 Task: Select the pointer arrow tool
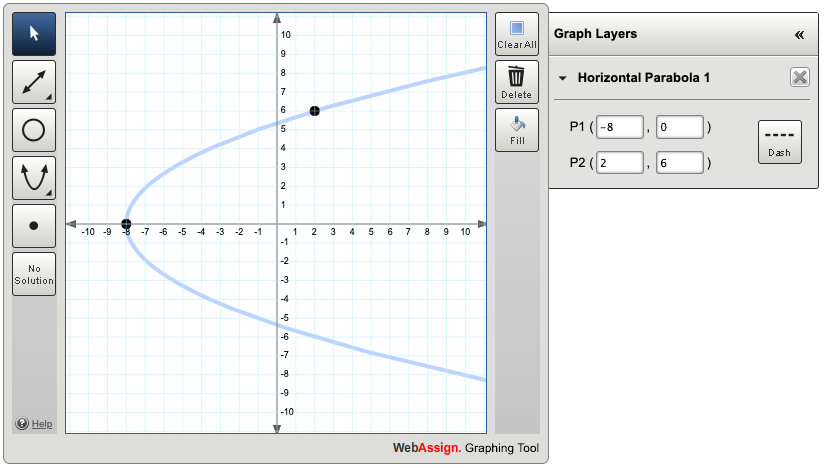(x=34, y=34)
